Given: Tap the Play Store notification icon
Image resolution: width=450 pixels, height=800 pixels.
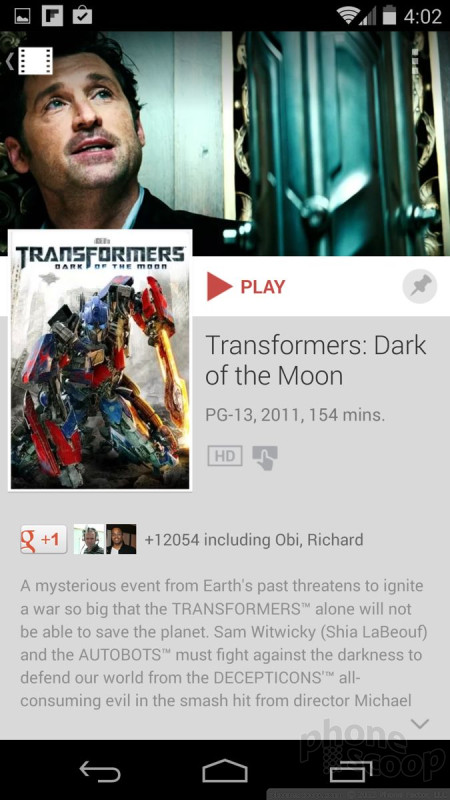Looking at the screenshot, I should tap(82, 15).
